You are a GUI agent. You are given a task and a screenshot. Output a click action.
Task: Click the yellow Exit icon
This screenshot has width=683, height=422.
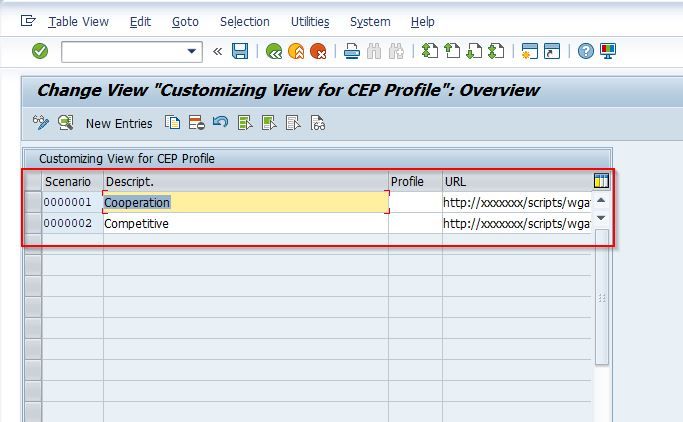[296, 51]
